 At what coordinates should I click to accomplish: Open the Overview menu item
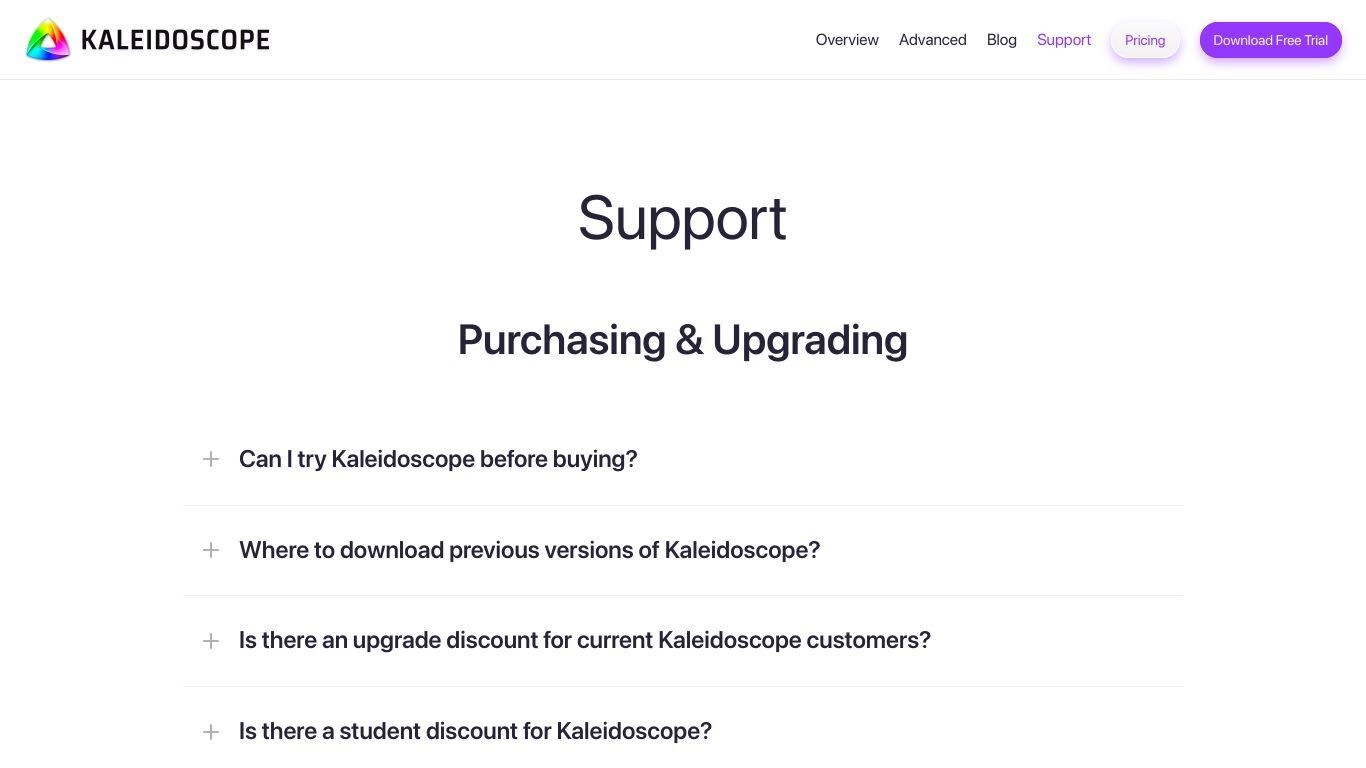pos(847,40)
